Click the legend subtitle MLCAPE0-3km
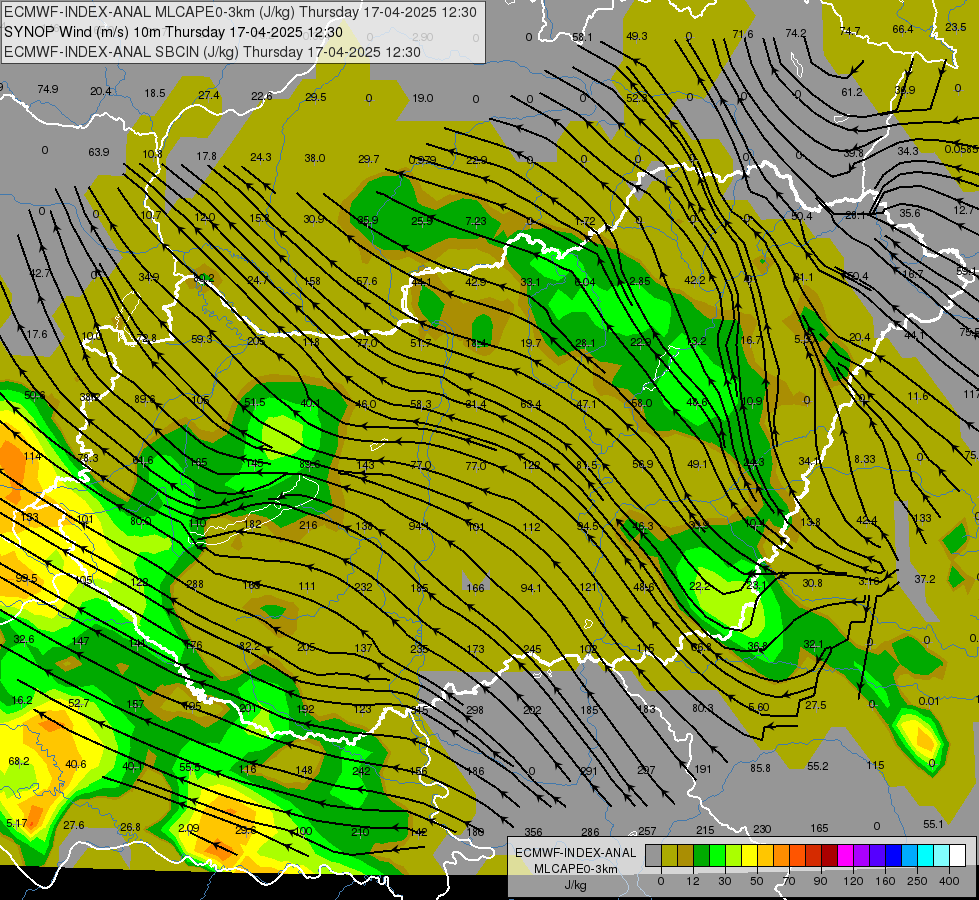 576,869
